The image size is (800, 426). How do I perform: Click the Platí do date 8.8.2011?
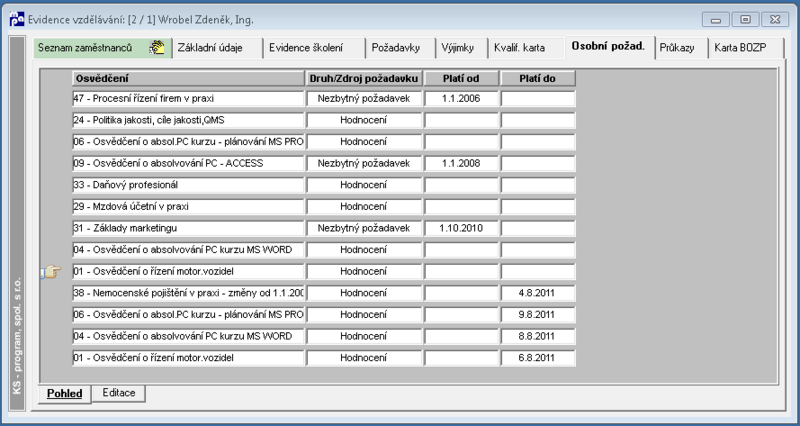538,336
